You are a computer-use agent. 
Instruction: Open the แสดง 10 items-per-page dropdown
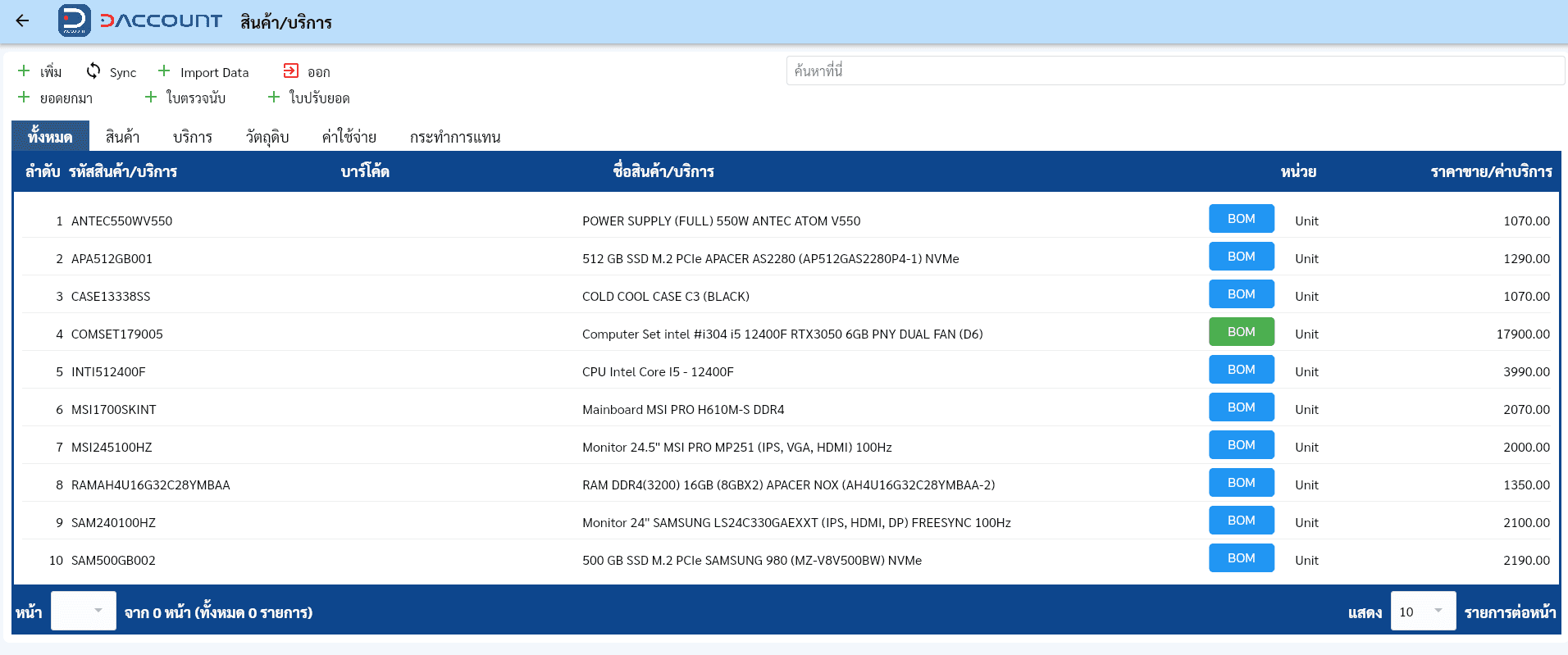point(1423,611)
